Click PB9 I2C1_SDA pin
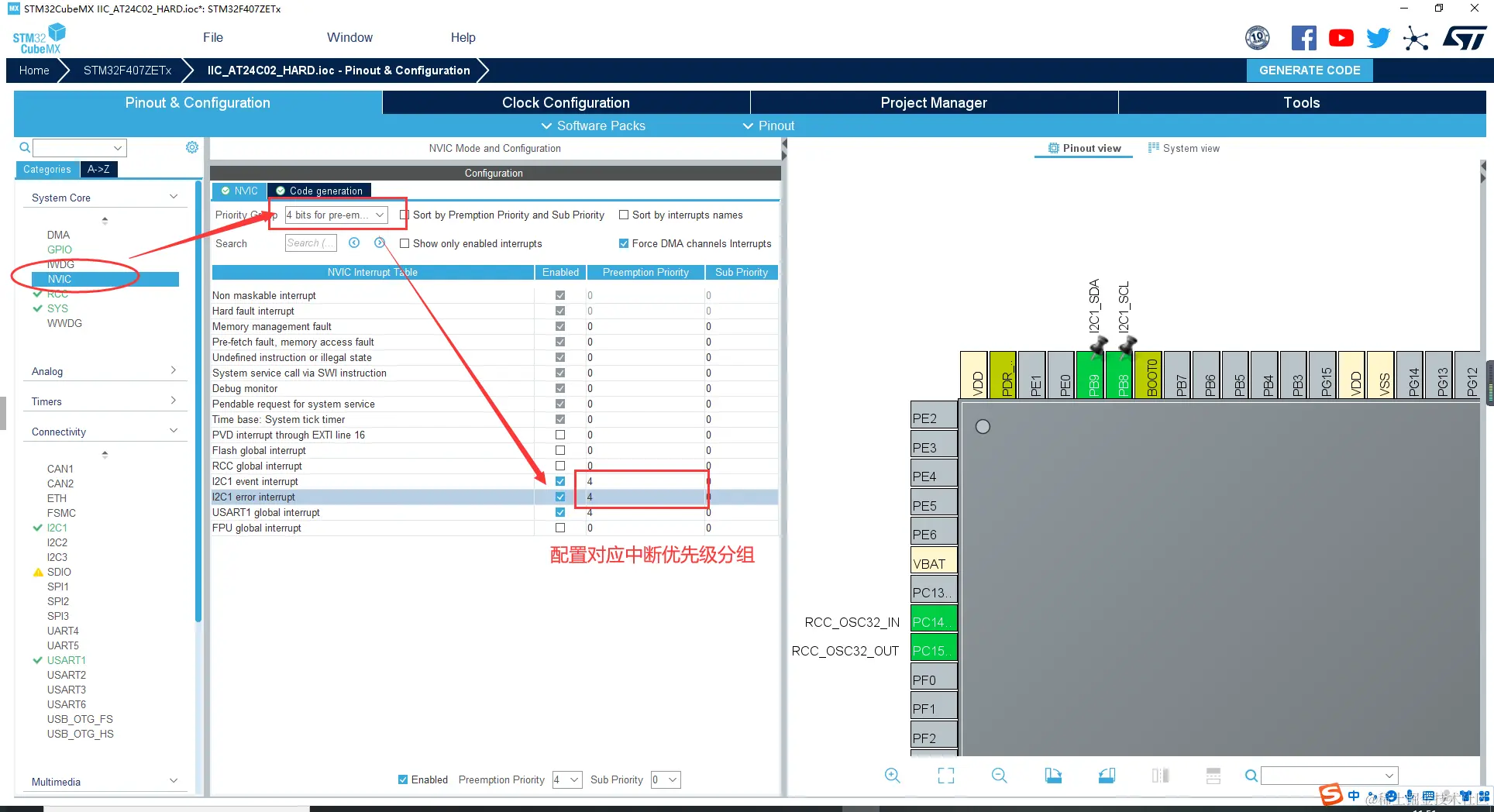The image size is (1494, 812). coord(1090,375)
